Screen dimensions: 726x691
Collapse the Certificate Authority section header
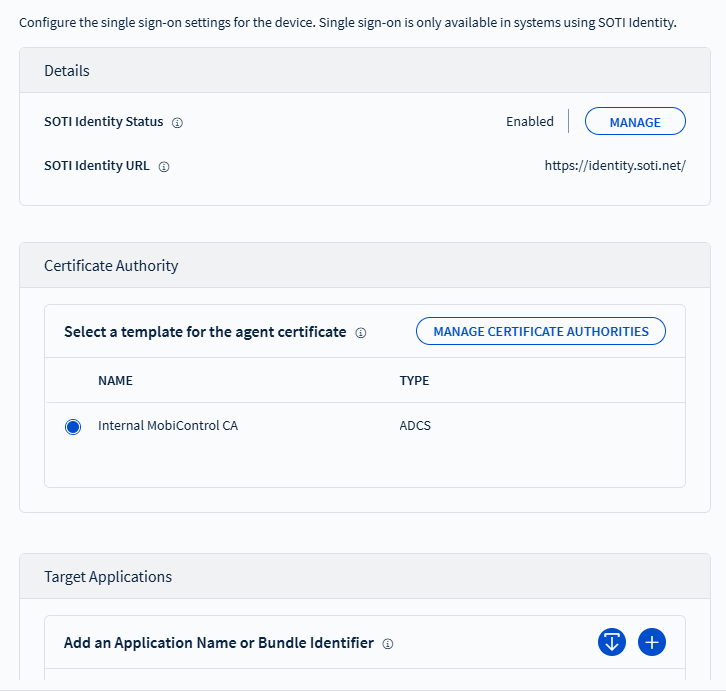point(111,266)
